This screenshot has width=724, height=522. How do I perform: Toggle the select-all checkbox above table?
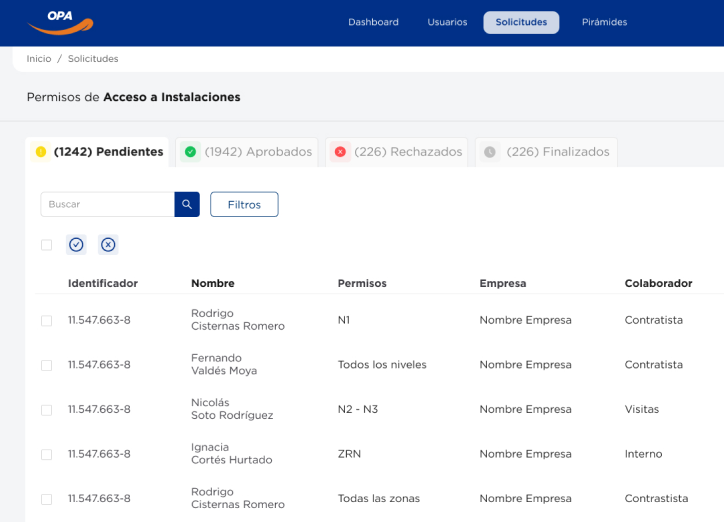coord(46,245)
